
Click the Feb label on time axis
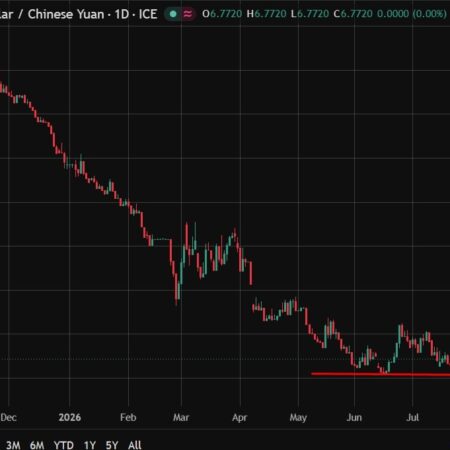click(128, 417)
